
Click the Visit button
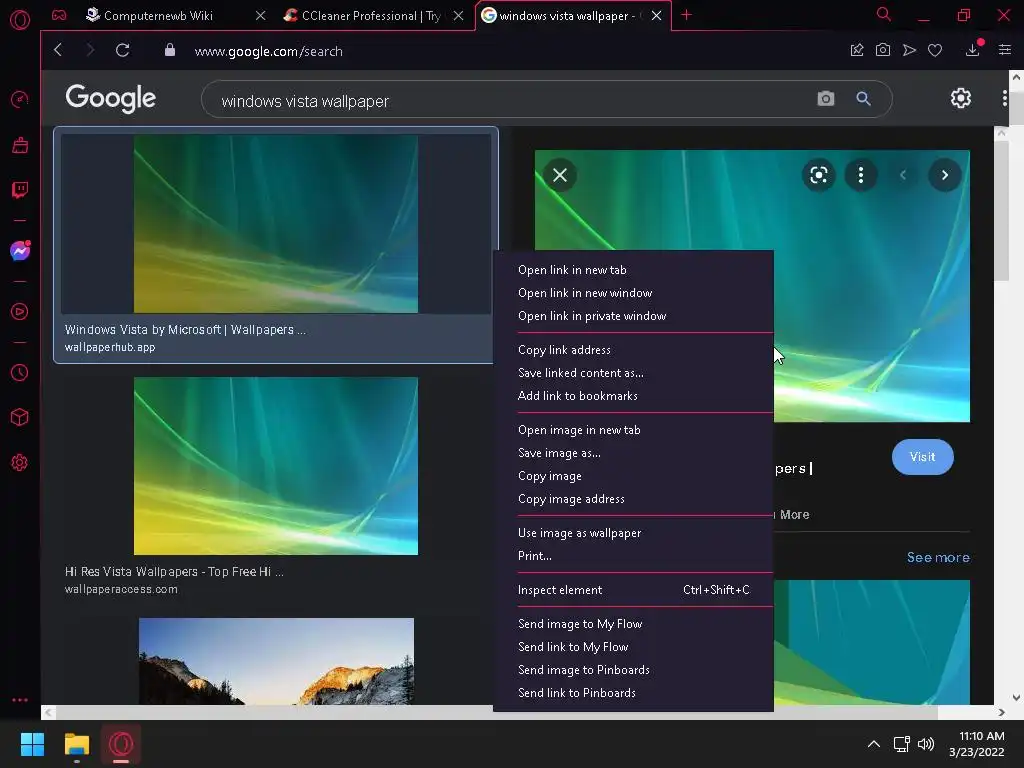coord(922,456)
